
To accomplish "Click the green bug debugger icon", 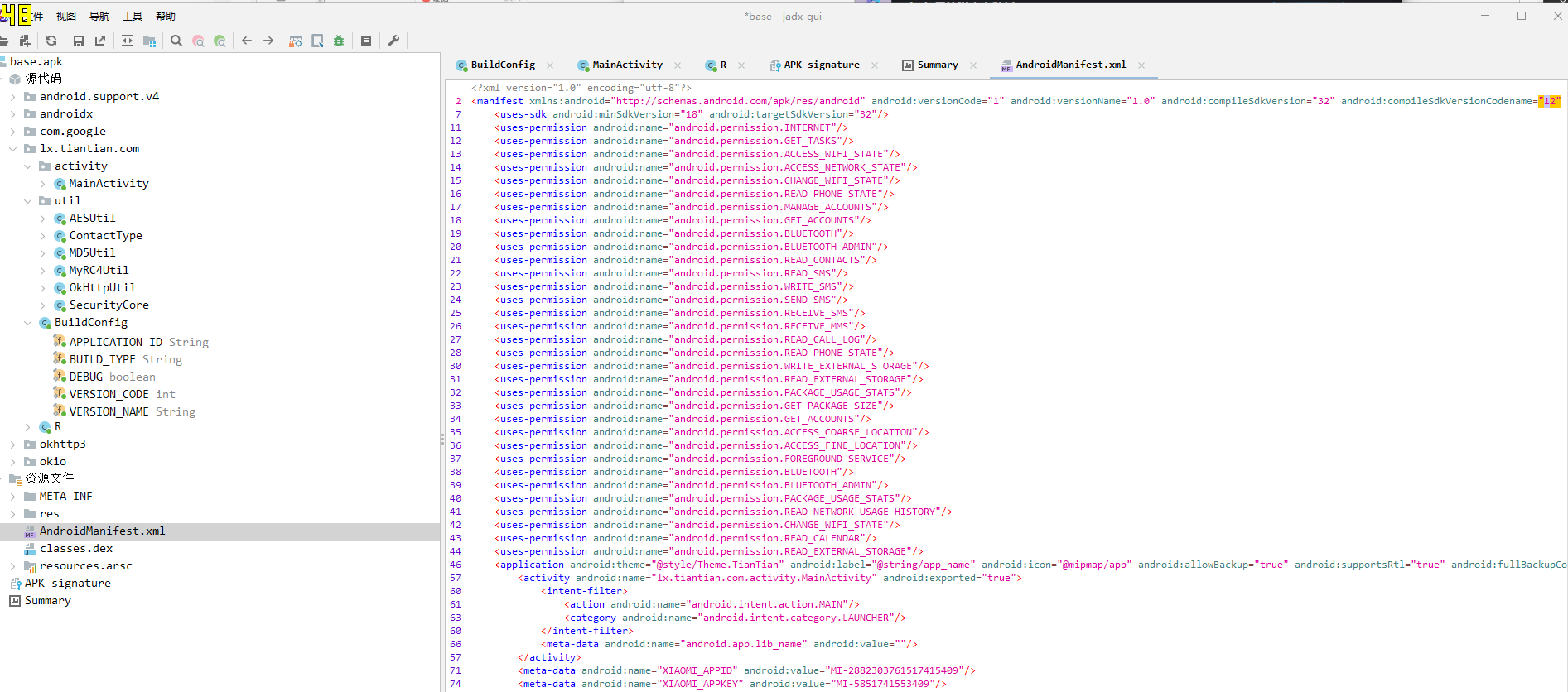I will 339,41.
